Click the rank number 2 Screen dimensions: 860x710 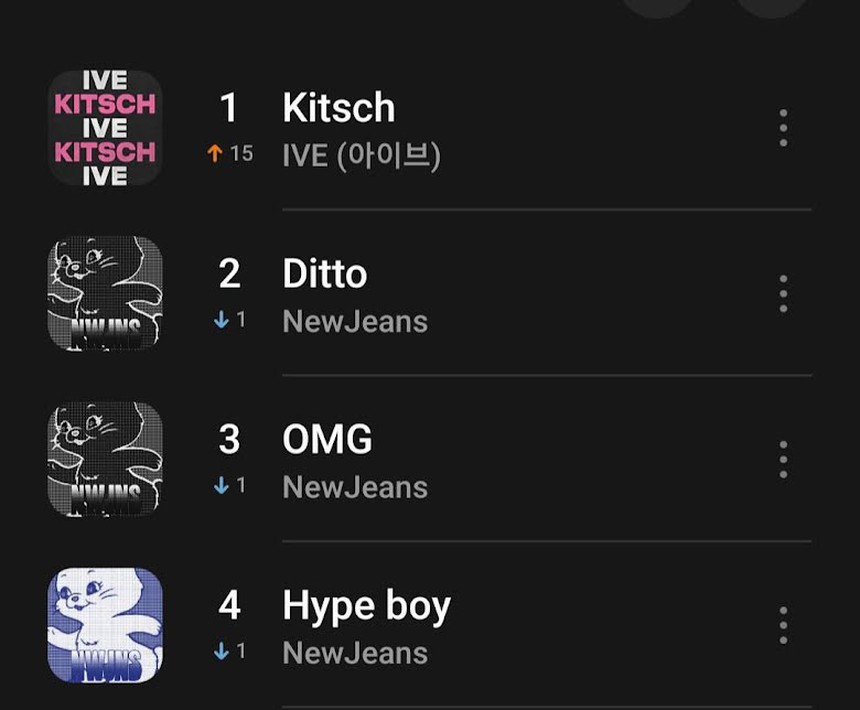click(229, 274)
